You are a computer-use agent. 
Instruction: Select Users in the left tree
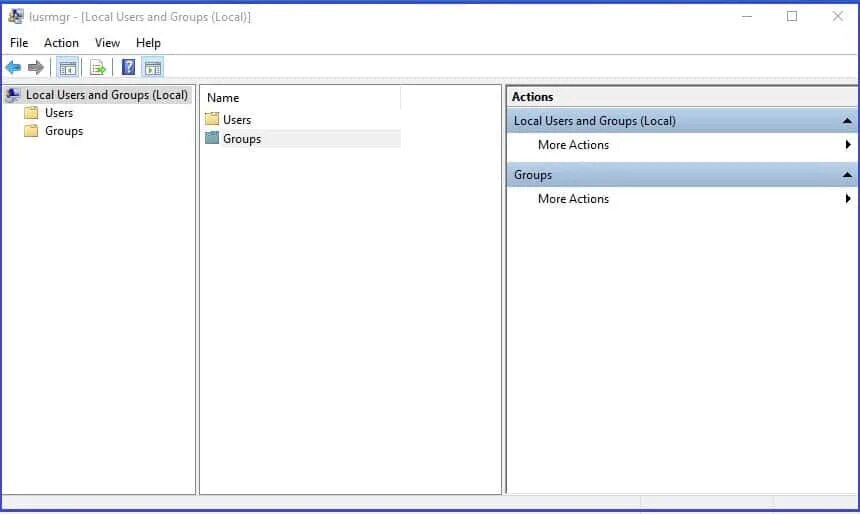pos(59,113)
